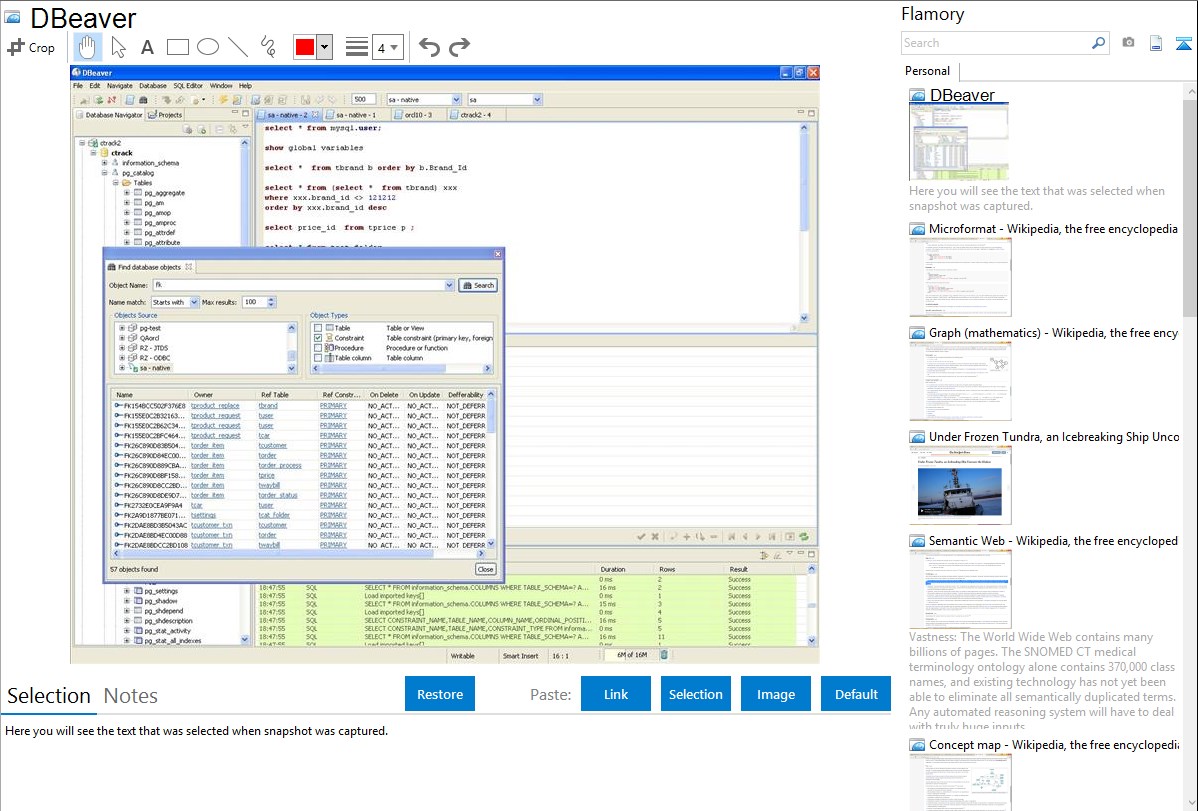The width and height of the screenshot is (1198, 811).
Task: Click the Crop tool
Action: (31, 47)
